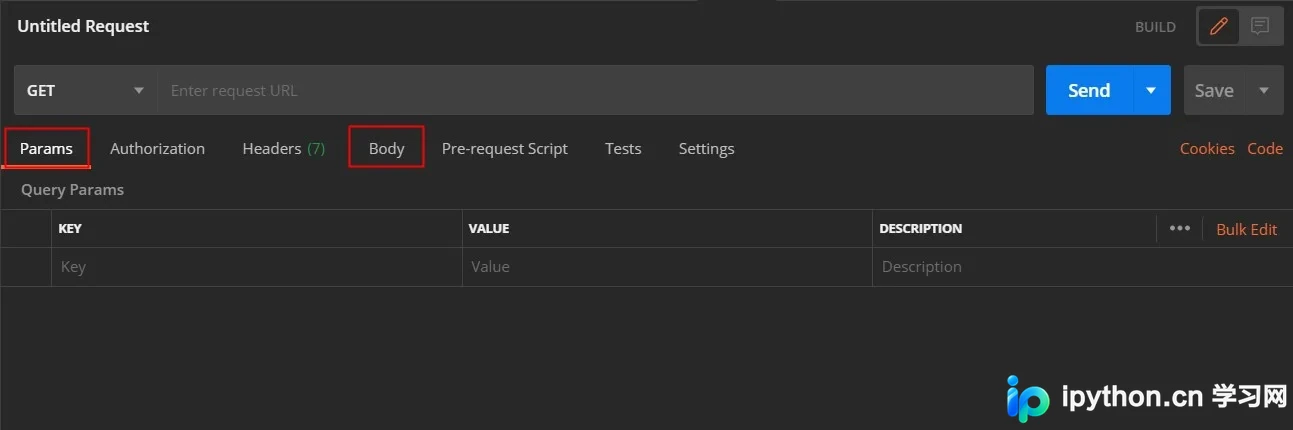Open the Cookies link
1293x430 pixels.
tap(1207, 148)
